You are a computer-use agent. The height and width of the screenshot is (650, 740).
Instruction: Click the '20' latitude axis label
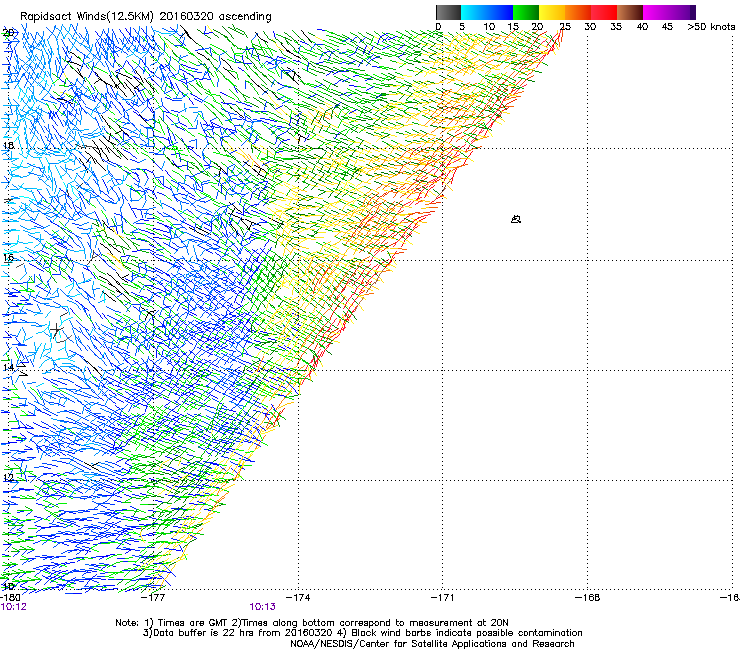coord(8,33)
